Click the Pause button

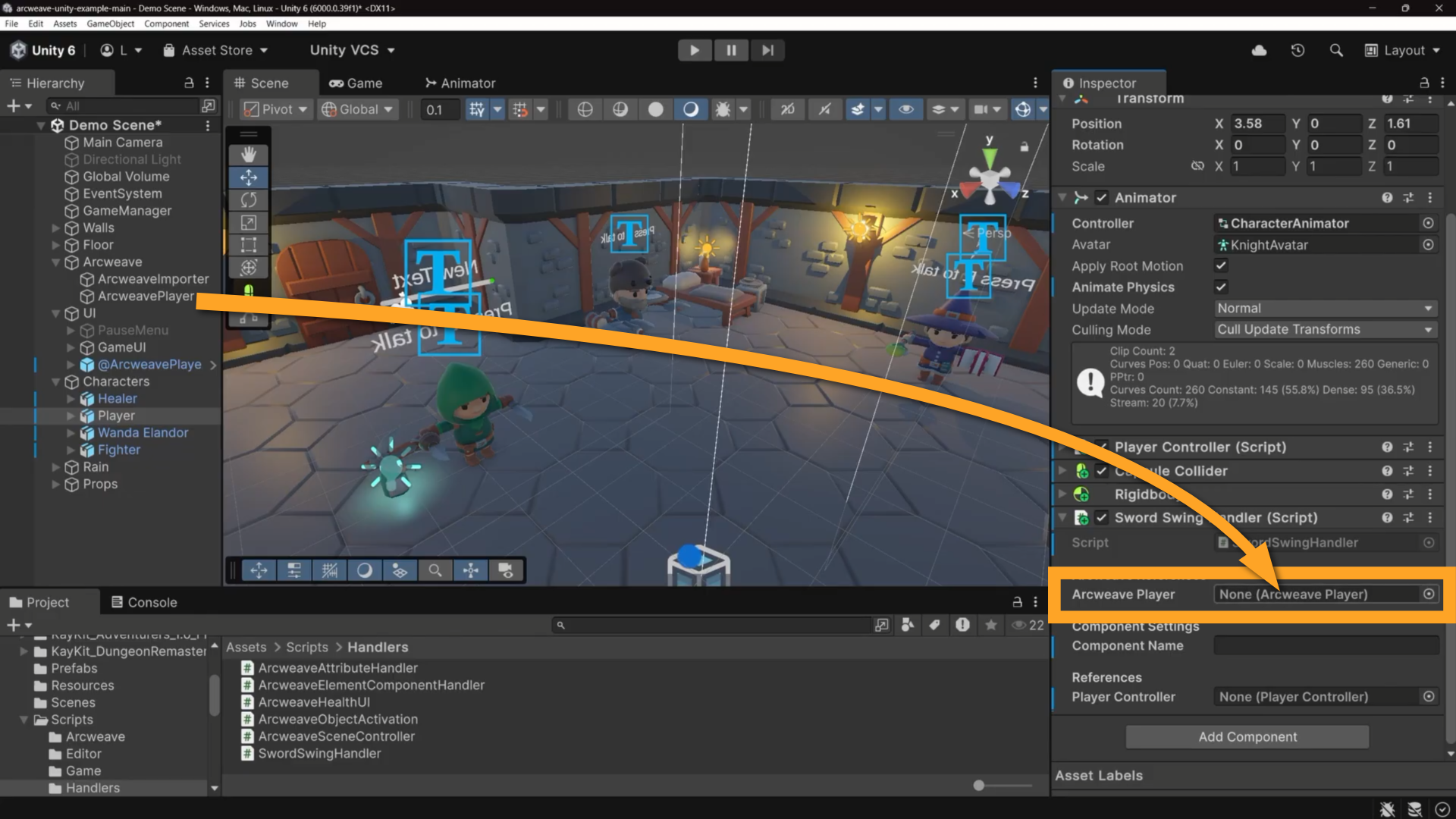[x=731, y=50]
